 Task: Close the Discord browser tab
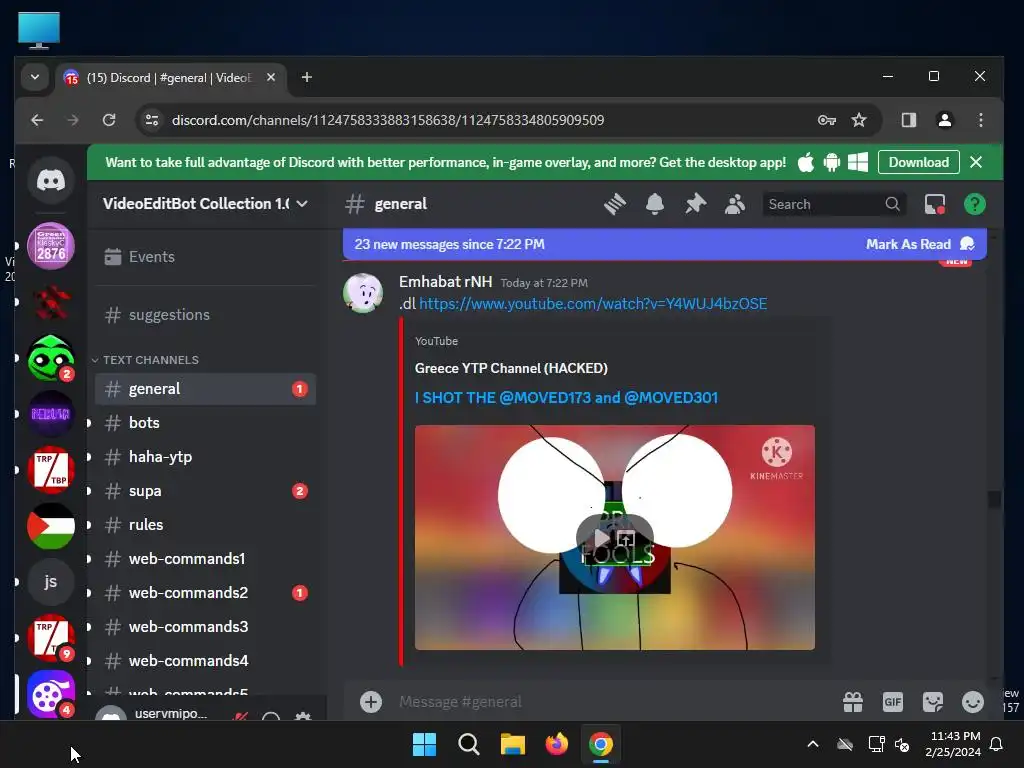(271, 78)
